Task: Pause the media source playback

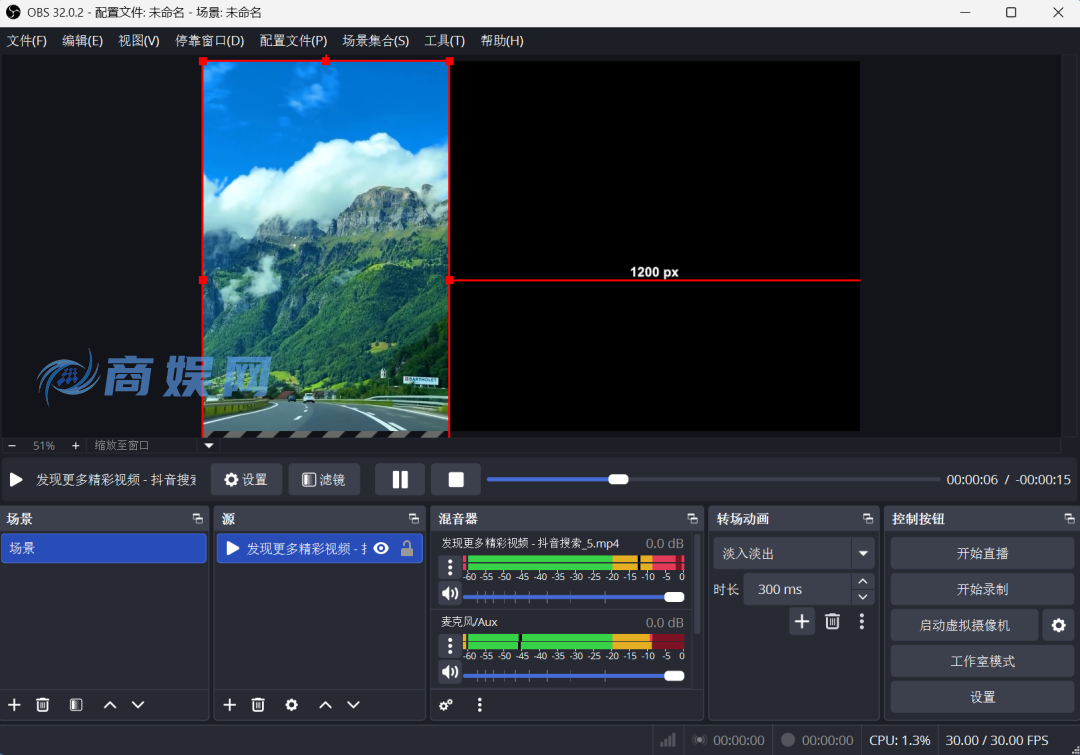Action: (400, 480)
